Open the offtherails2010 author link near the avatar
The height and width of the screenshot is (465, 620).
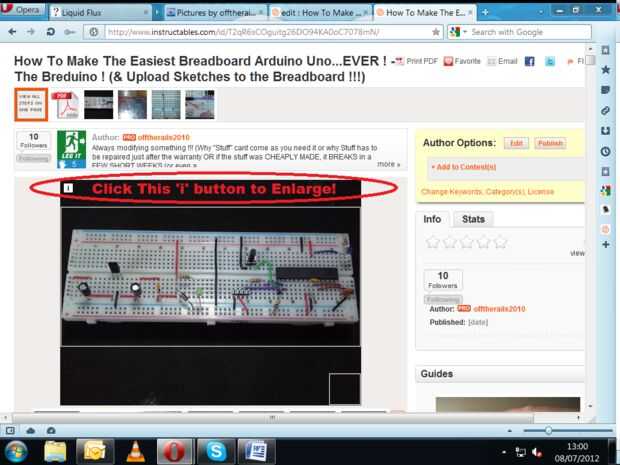tap(164, 137)
